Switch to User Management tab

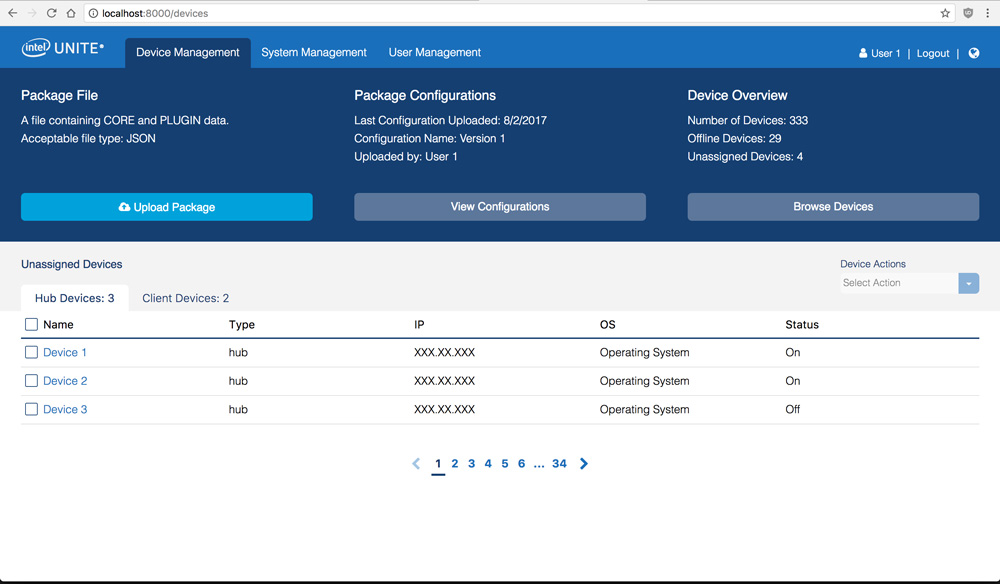pos(435,52)
